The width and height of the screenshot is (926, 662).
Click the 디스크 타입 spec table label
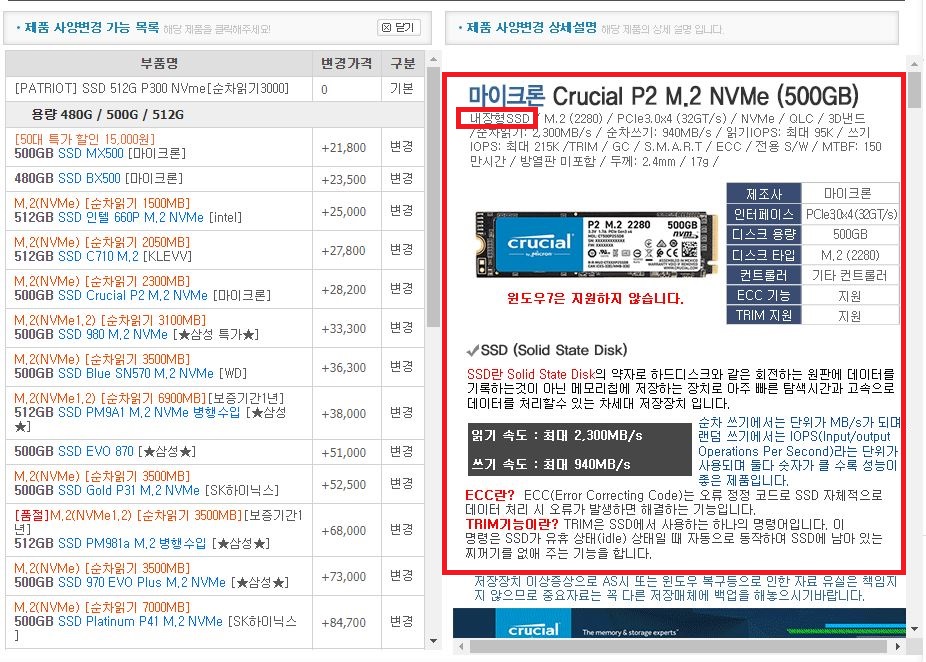click(x=764, y=255)
